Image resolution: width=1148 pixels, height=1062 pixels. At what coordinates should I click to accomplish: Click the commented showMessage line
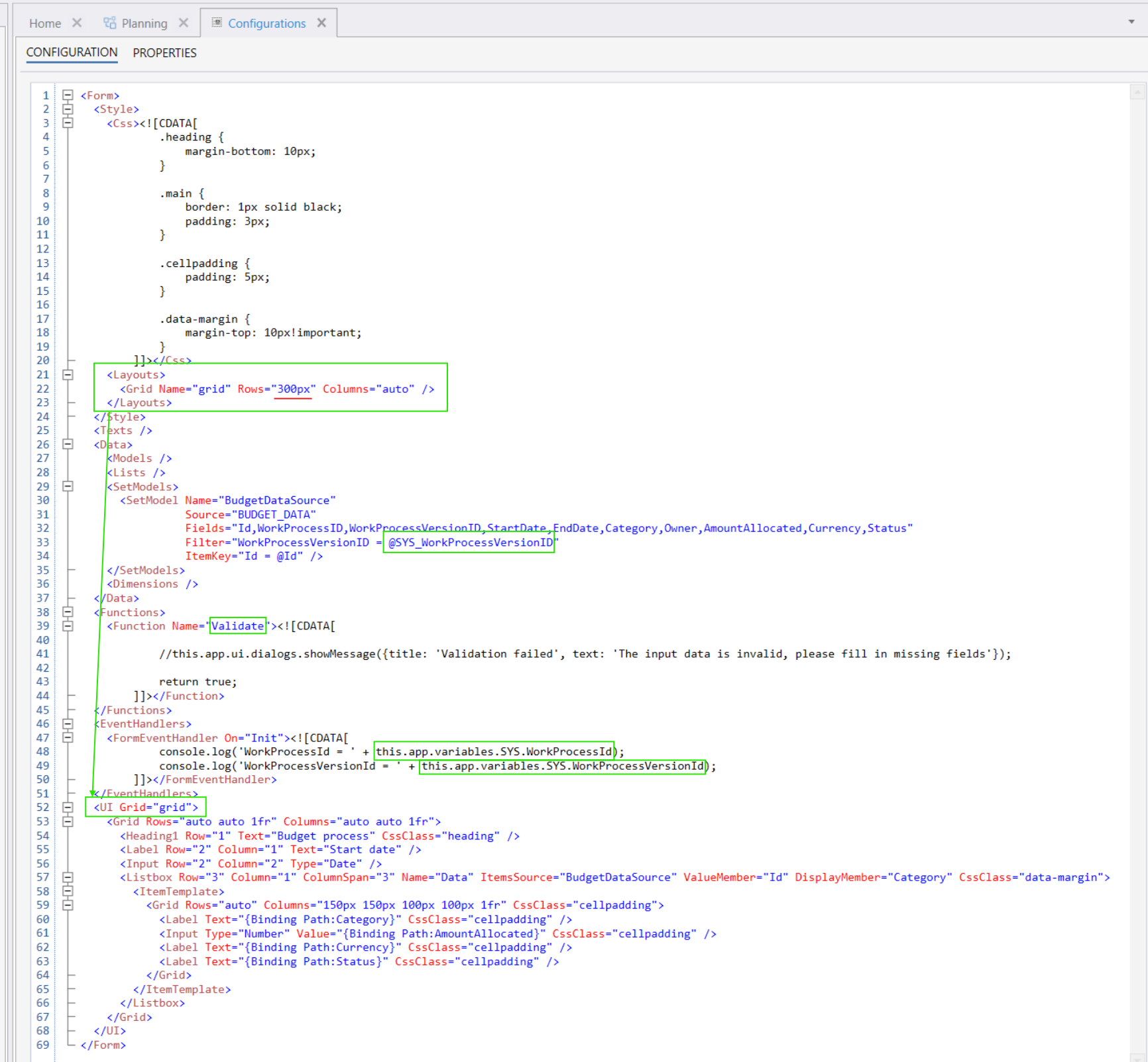(x=585, y=654)
